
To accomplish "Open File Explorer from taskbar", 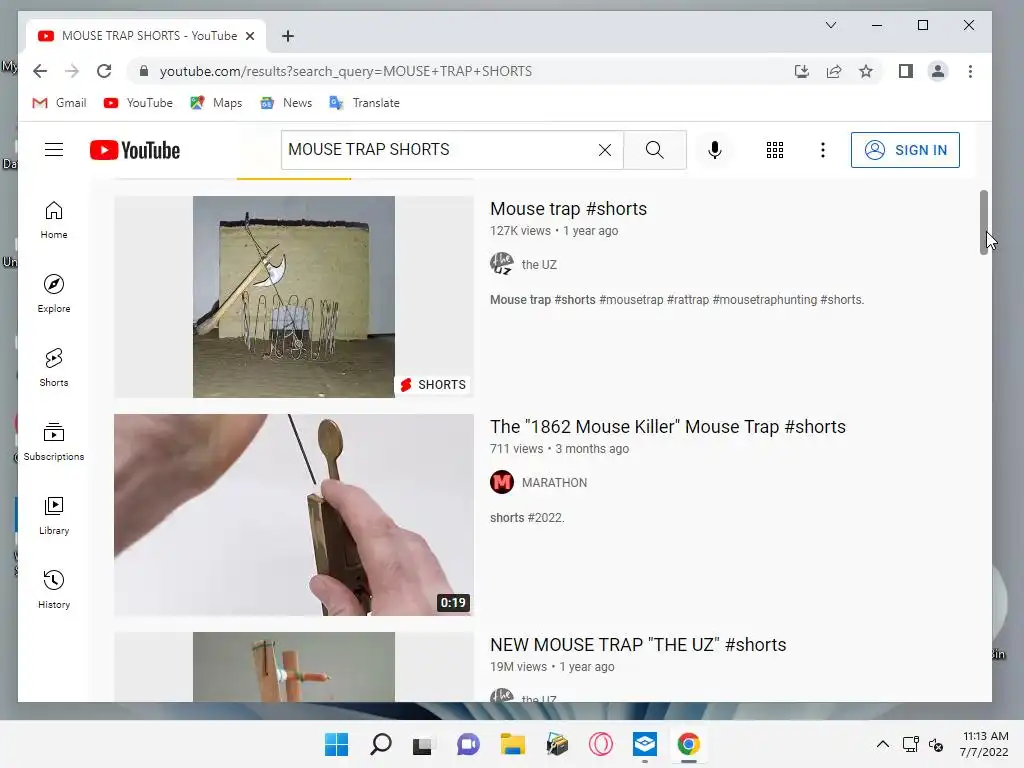I will pyautogui.click(x=513, y=744).
